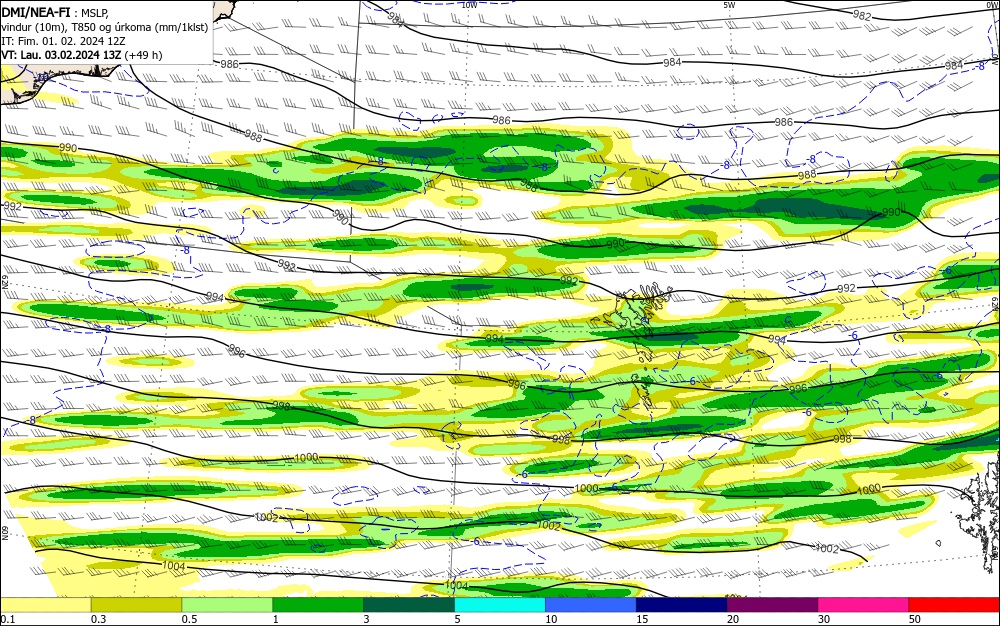The image size is (1000, 626).
Task: Click the "1" legend value
Action: point(276,619)
